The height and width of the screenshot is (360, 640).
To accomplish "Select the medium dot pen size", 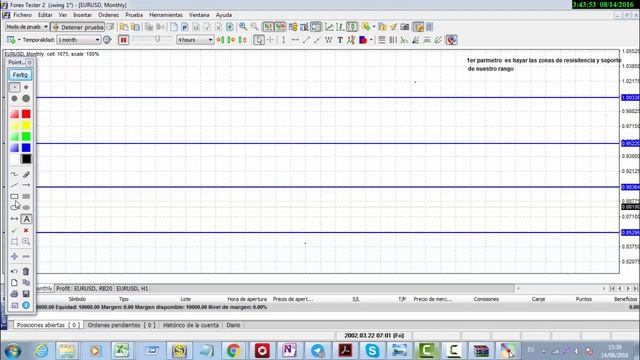I will click(14, 98).
